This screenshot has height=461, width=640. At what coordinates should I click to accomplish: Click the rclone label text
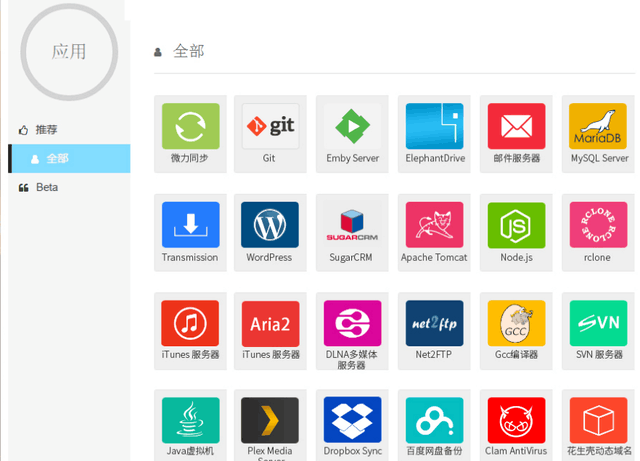(x=598, y=257)
